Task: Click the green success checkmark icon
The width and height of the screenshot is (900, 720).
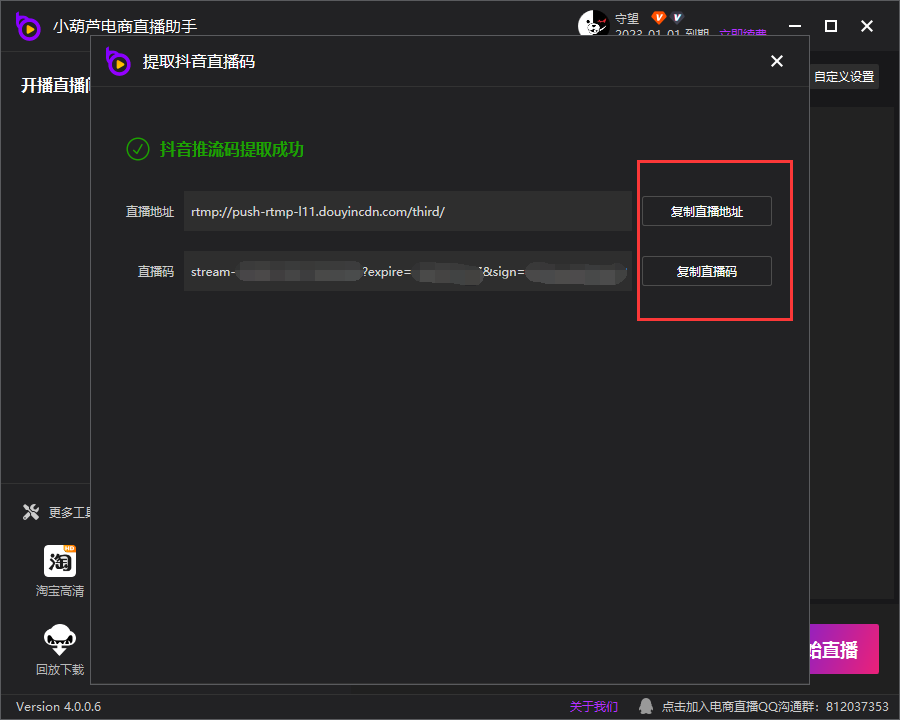Action: (137, 149)
